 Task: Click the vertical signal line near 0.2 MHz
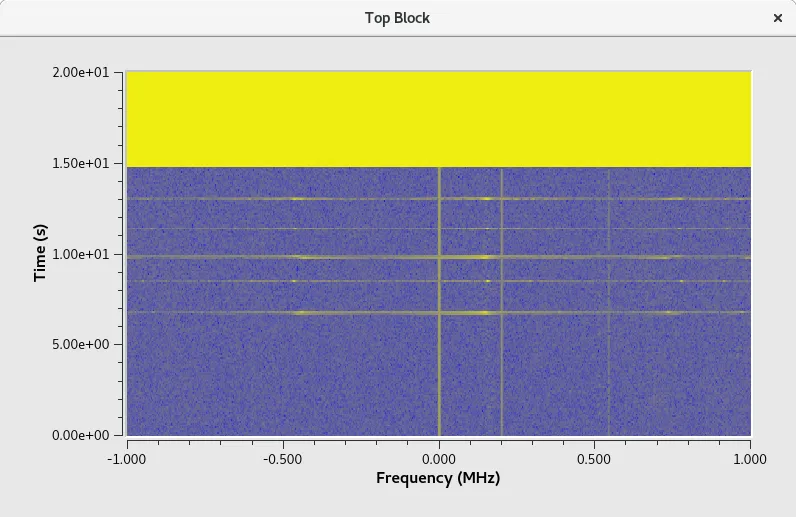502,301
